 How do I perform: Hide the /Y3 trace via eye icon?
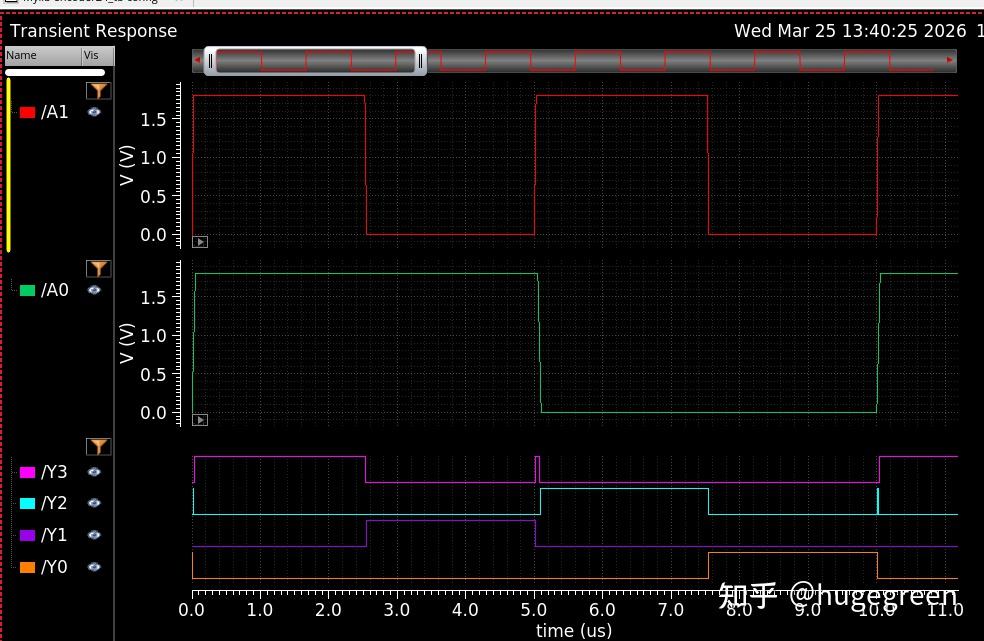coord(94,472)
